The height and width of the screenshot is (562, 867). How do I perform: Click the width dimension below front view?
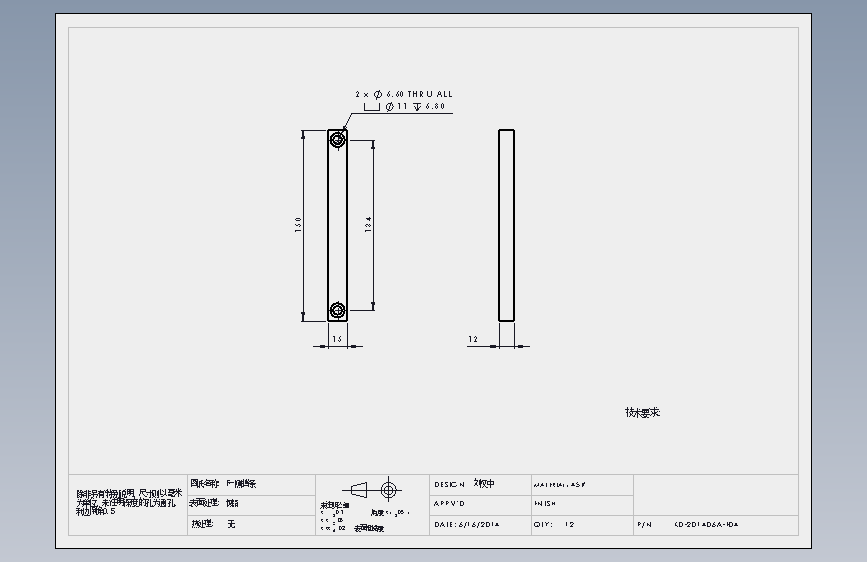[337, 339]
